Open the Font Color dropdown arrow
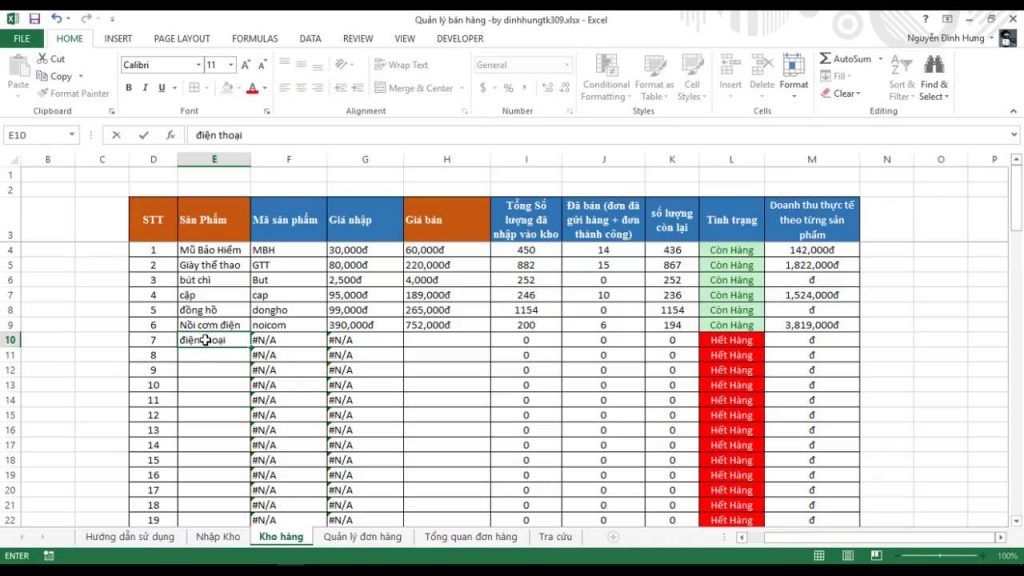Viewport: 1024px width, 576px height. pos(265,88)
